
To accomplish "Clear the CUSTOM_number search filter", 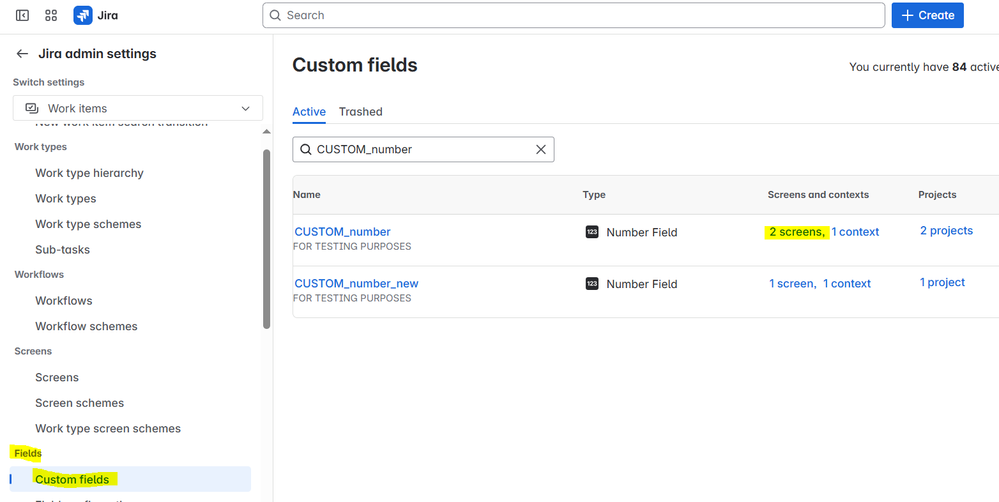I will pos(541,149).
